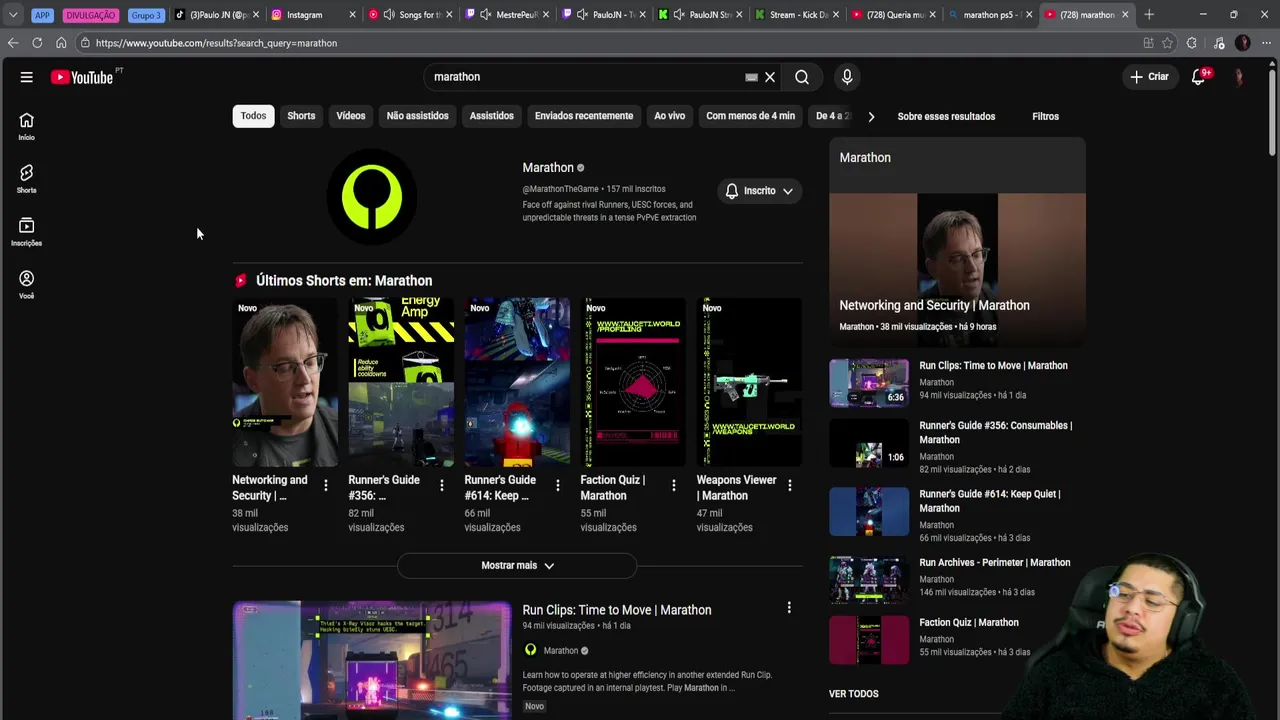Open Run Archives - Perimeter in side panel

click(x=995, y=563)
